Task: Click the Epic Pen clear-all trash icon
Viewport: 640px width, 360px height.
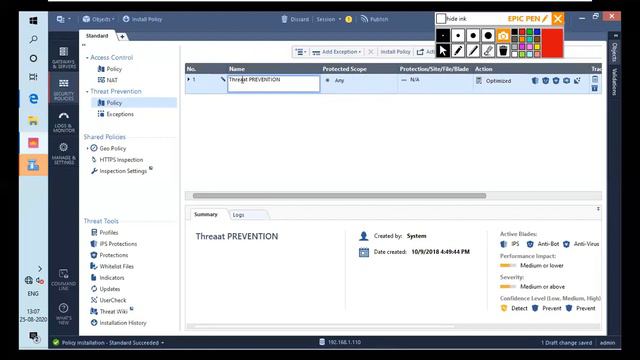Action: [x=503, y=51]
